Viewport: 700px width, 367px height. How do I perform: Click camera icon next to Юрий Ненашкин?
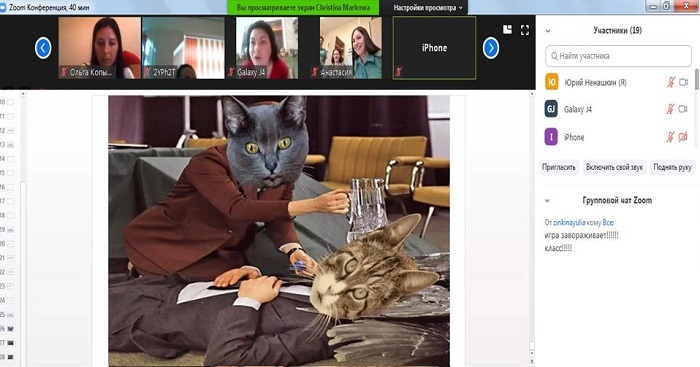pos(683,82)
